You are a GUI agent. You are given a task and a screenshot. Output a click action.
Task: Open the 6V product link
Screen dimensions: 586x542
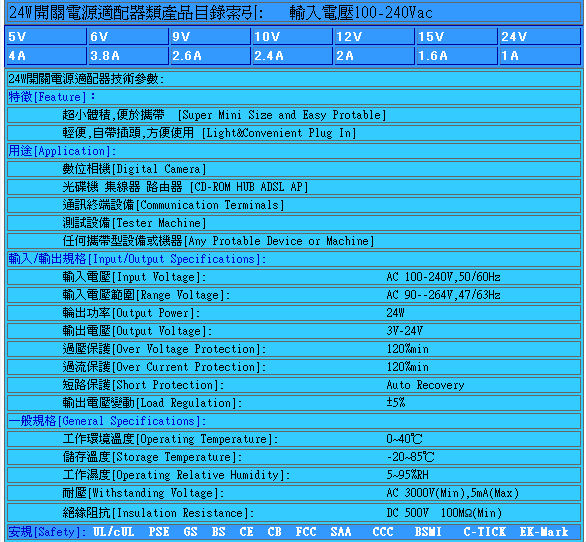point(129,37)
